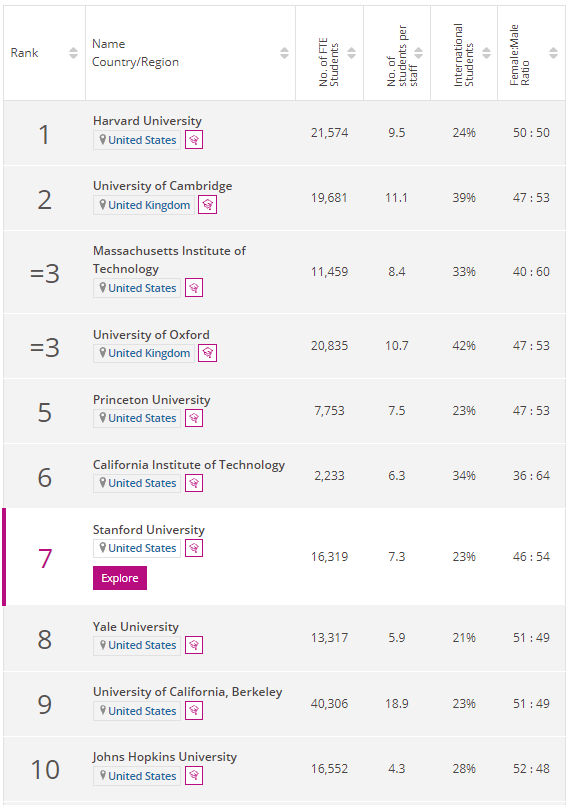Click graduation cap icon for Stanford University

[194, 548]
